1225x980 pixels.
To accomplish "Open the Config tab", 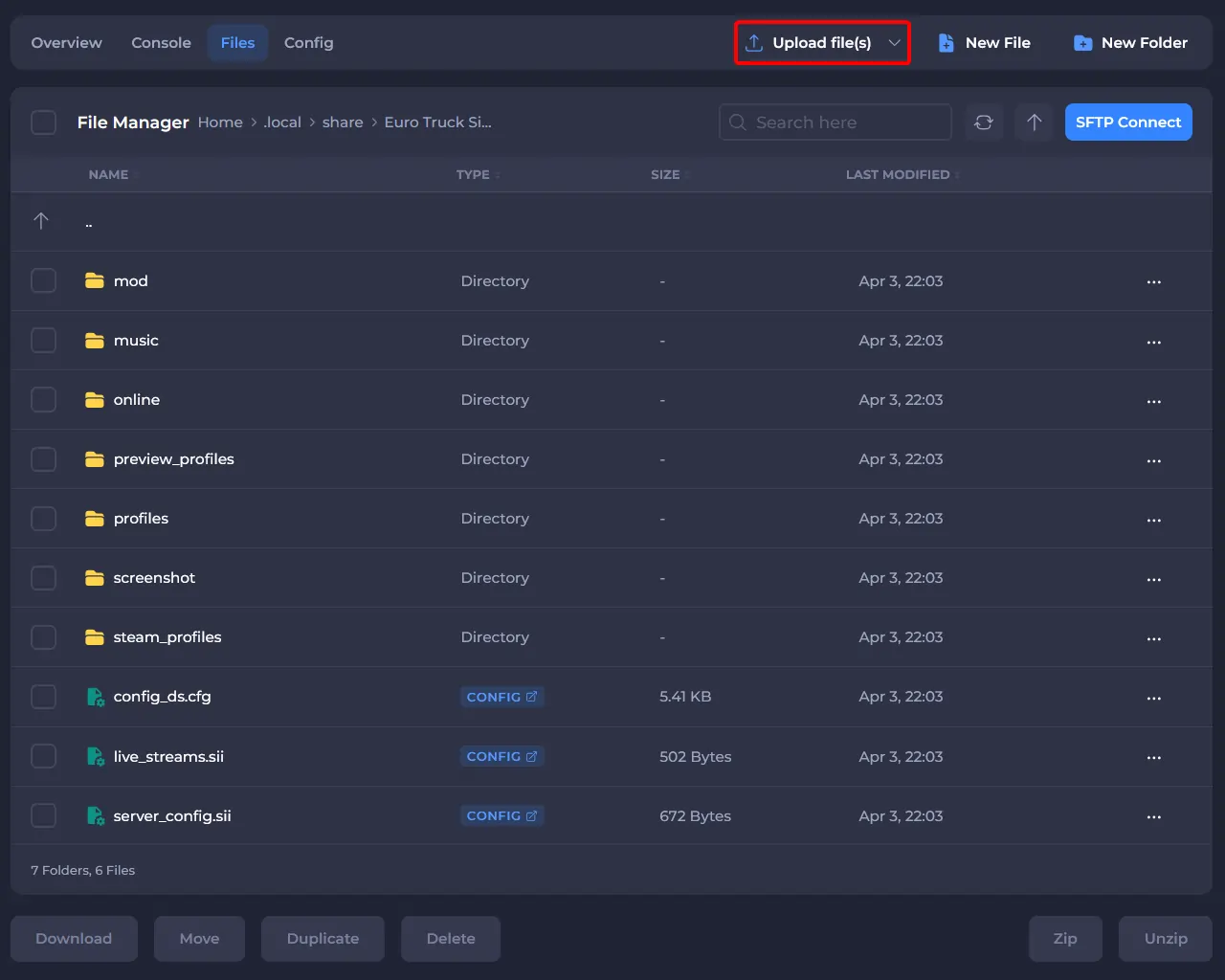I will click(x=309, y=43).
